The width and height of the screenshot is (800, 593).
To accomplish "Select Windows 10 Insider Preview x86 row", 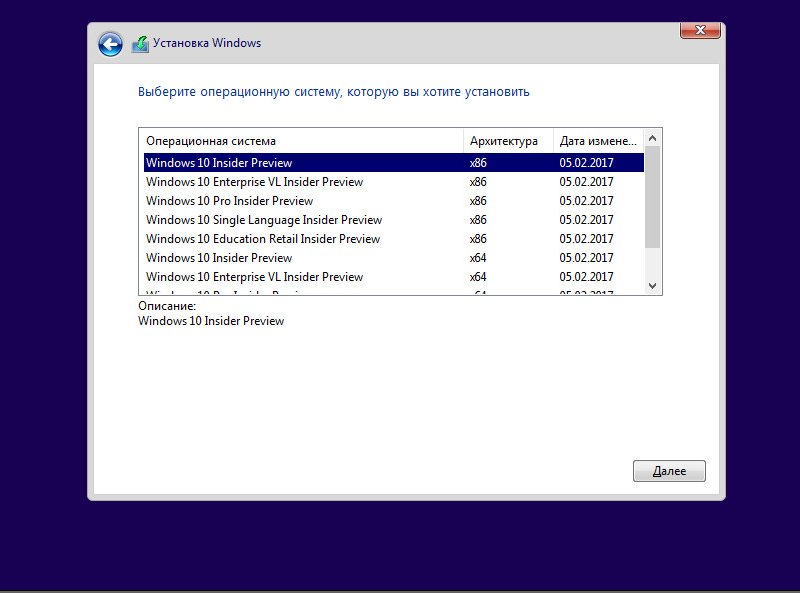I will point(394,163).
